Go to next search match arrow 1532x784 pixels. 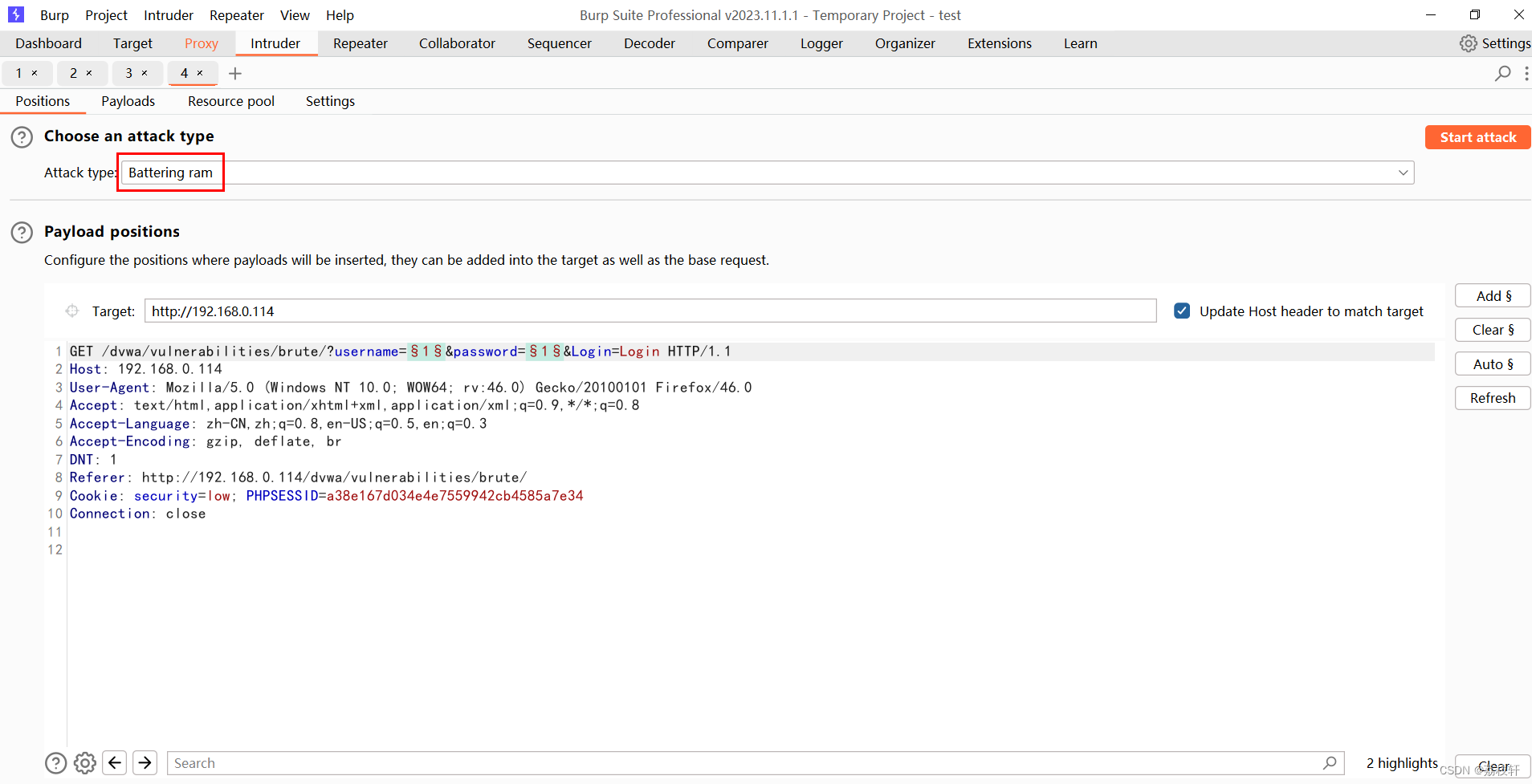(145, 762)
